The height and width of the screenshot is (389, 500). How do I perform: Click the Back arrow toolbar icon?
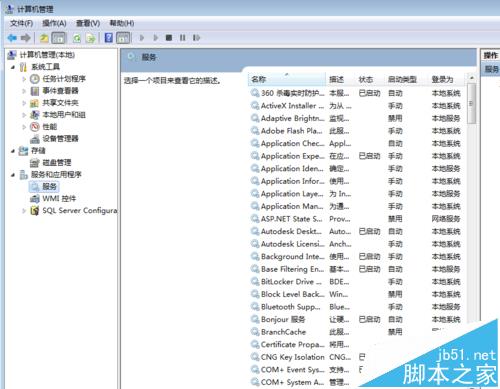point(12,38)
